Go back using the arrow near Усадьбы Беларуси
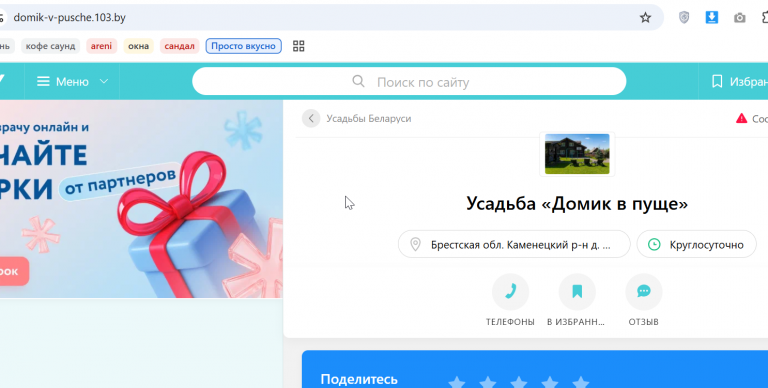Screen dimensions: 768x388 coord(311,119)
